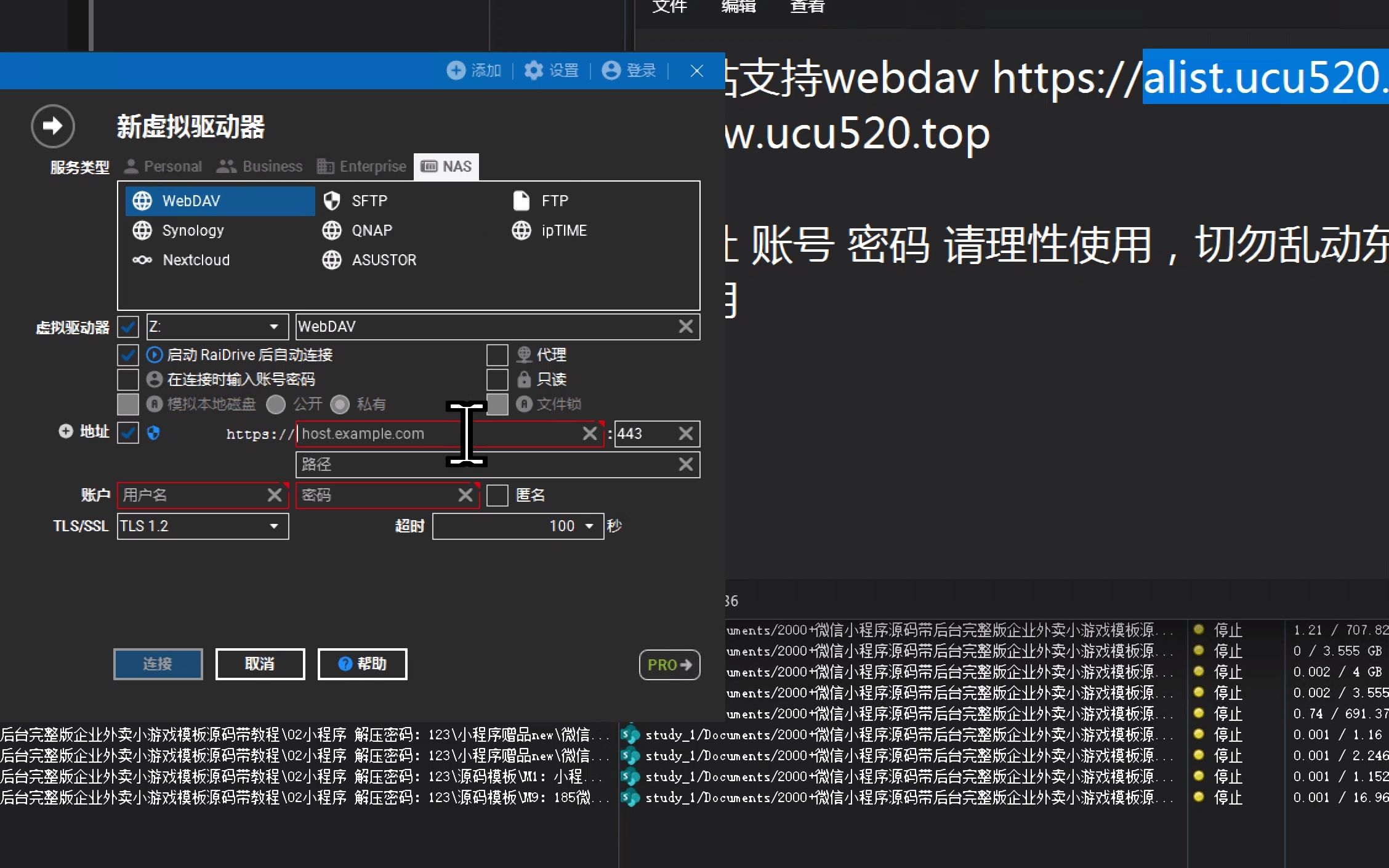The width and height of the screenshot is (1389, 868).
Task: Click the 连接 (connect) button
Action: [x=158, y=664]
